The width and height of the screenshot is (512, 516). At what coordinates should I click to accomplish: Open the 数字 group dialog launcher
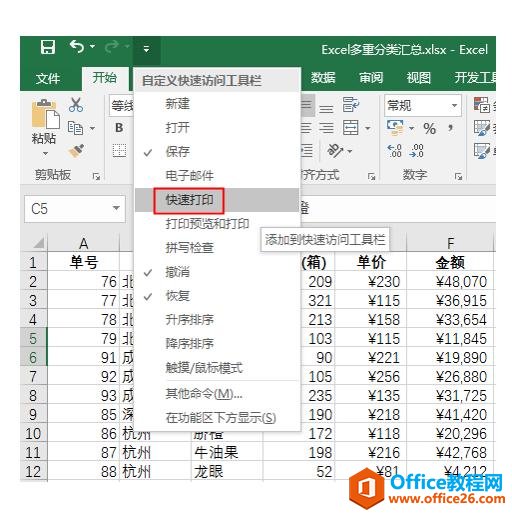coord(459,177)
